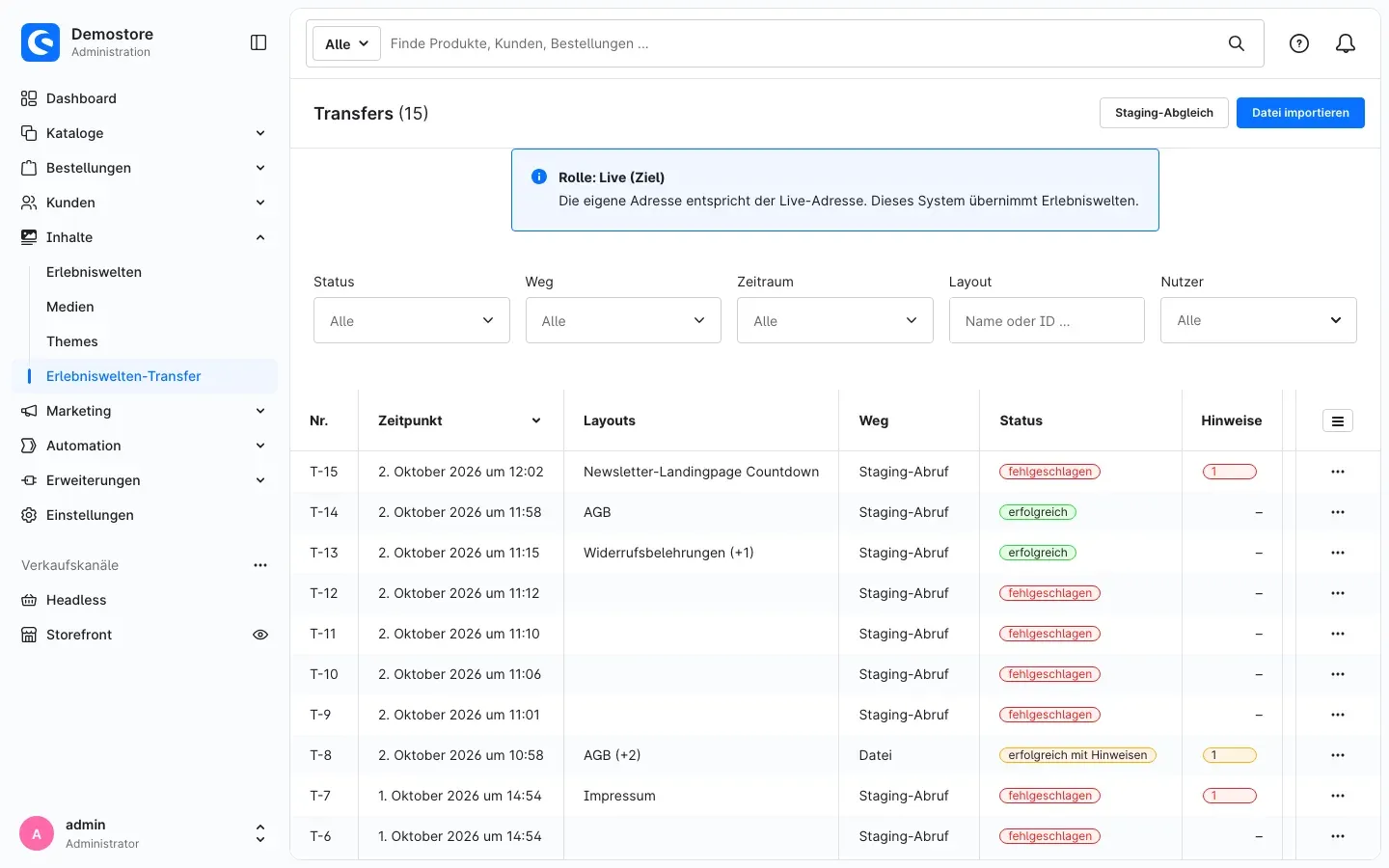Open the row actions menu for T-6
Screen dimensions: 1389x868
1338,836
